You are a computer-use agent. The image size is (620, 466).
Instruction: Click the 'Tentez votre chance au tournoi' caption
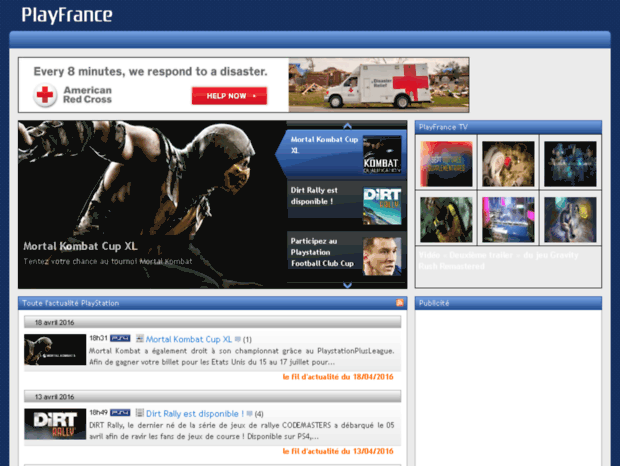tap(108, 261)
